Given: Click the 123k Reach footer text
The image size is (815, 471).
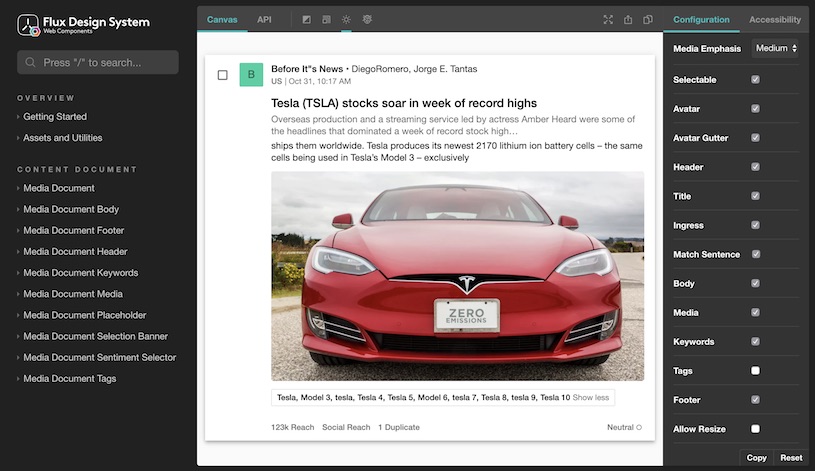Looking at the screenshot, I should (x=292, y=427).
